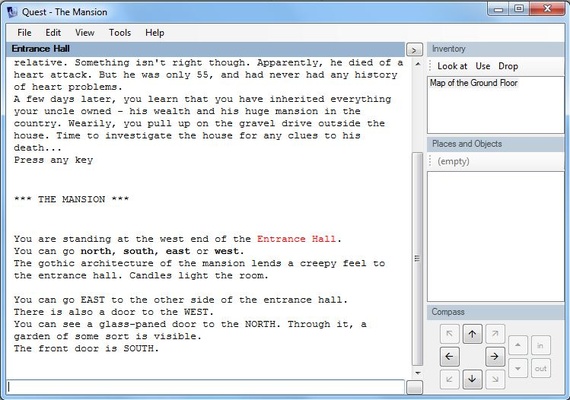Click Drop in Inventory toolbar
This screenshot has height=400, width=570.
[508, 66]
